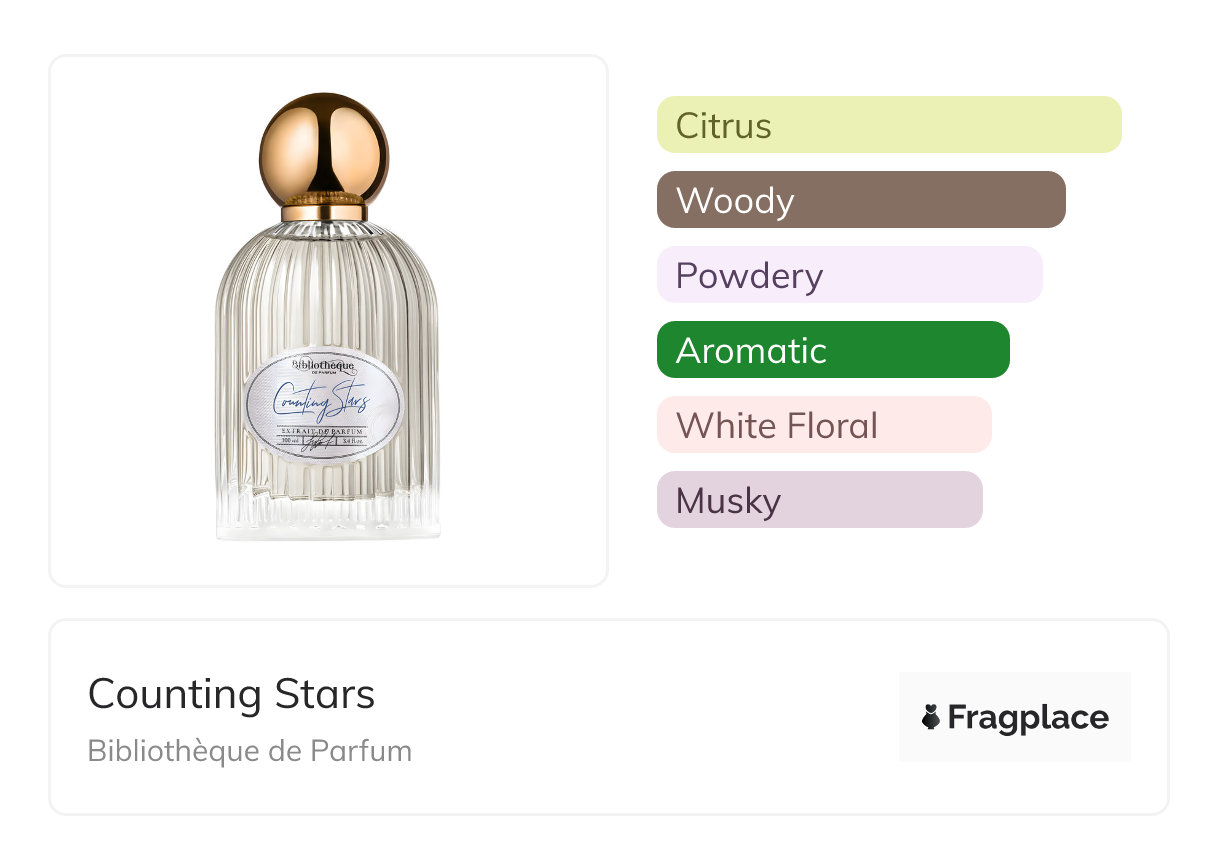This screenshot has height=864, width=1218.
Task: Click the golden spherical bottle cap
Action: click(324, 146)
